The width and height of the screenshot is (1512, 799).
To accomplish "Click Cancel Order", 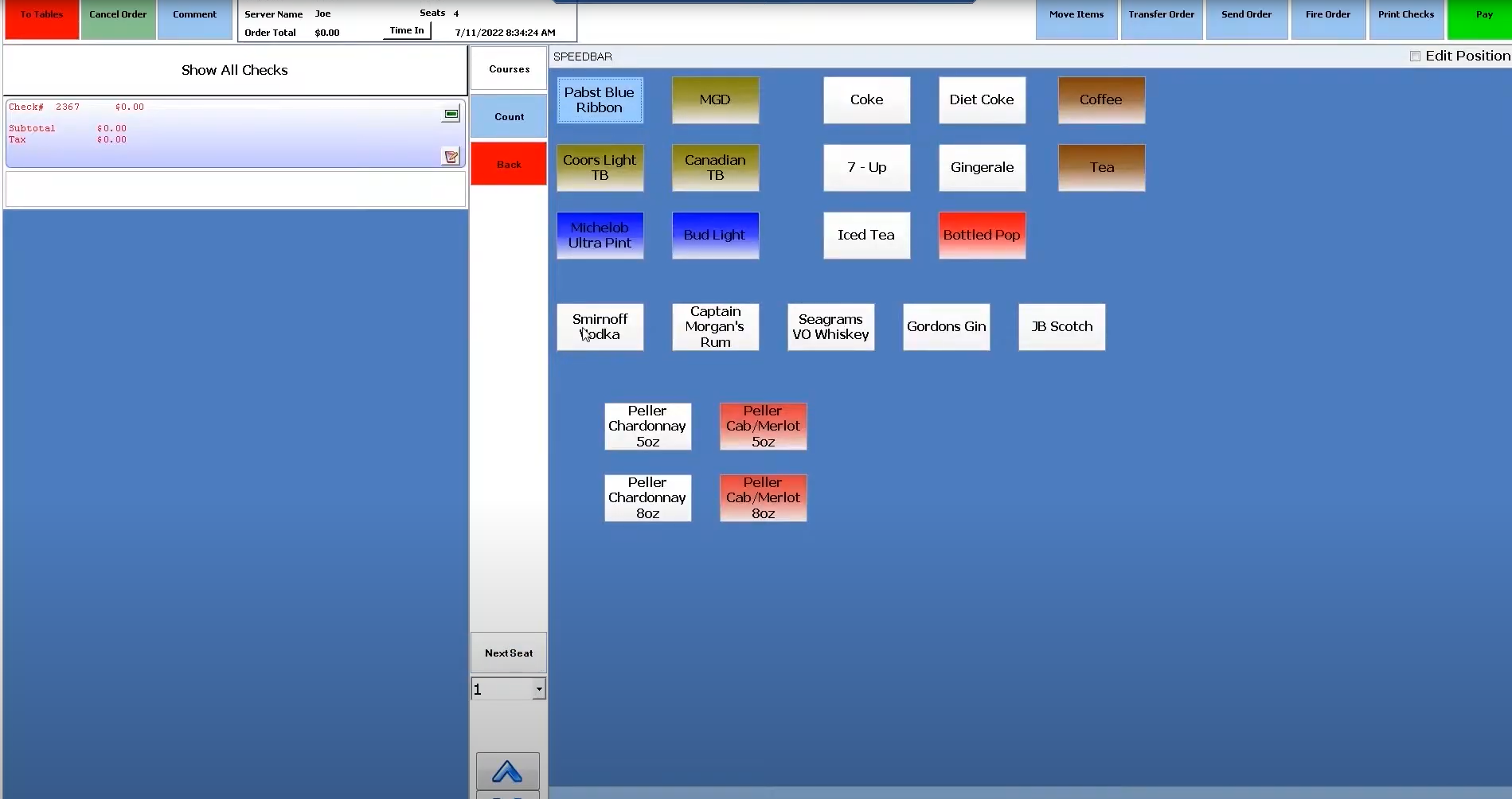I will coord(118,14).
